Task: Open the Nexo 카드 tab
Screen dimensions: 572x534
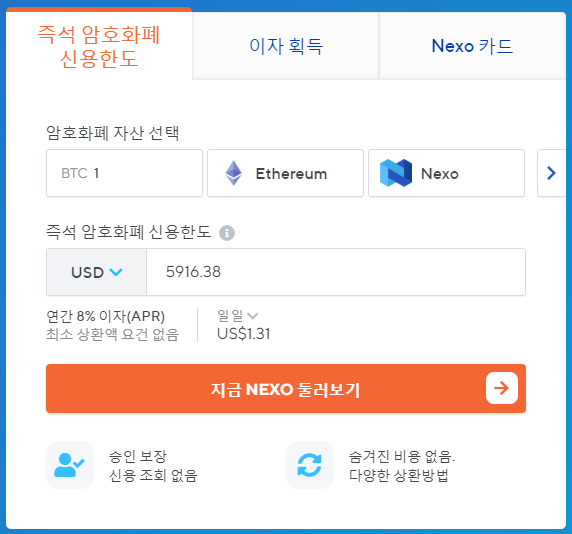Action: click(472, 46)
